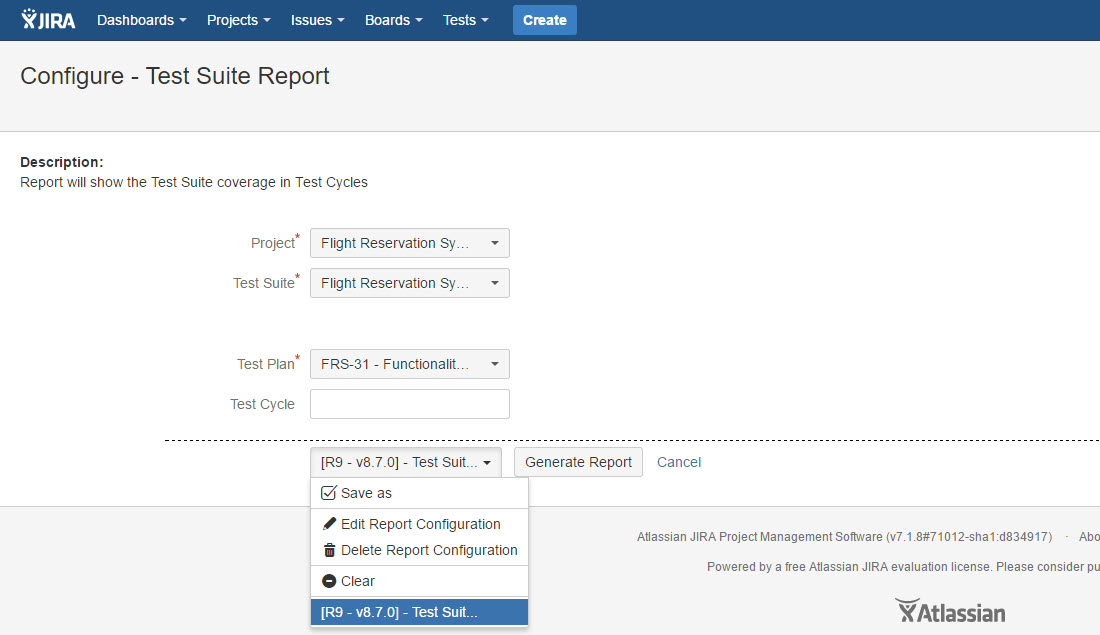
Task: Choose Save as from the dropdown
Action: pyautogui.click(x=420, y=493)
